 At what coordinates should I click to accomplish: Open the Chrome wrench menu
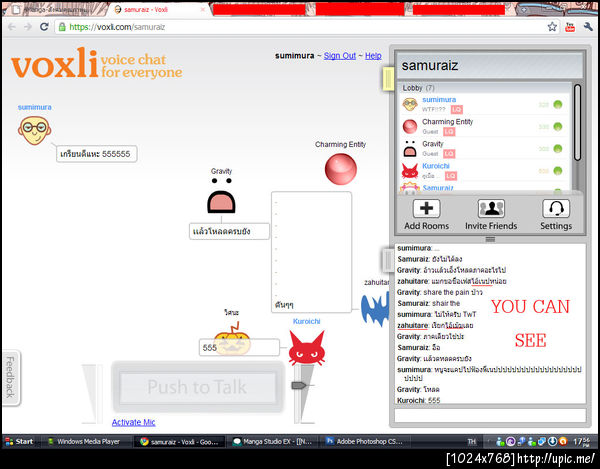(x=588, y=27)
